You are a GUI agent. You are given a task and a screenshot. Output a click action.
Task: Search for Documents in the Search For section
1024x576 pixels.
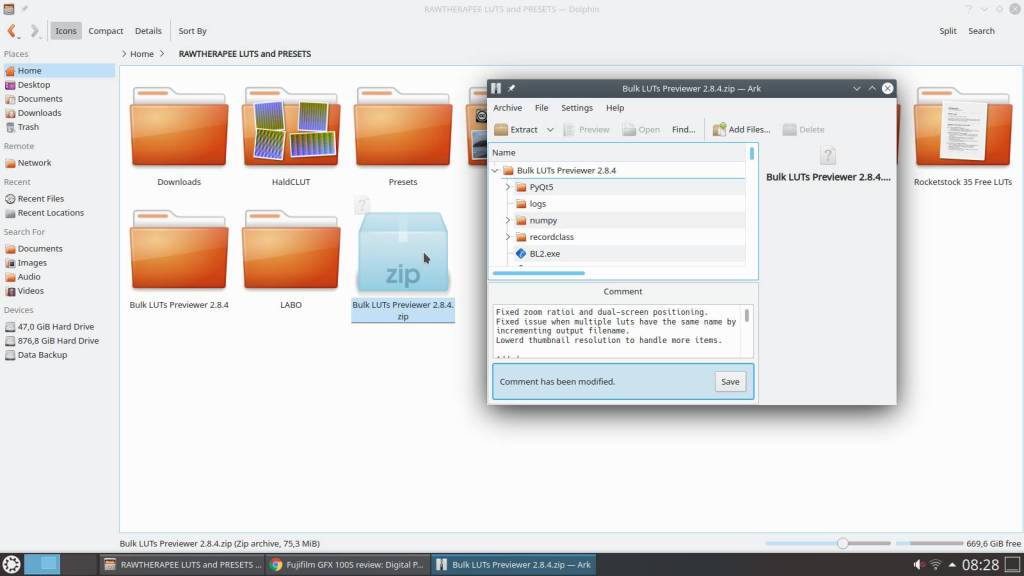coord(58,249)
